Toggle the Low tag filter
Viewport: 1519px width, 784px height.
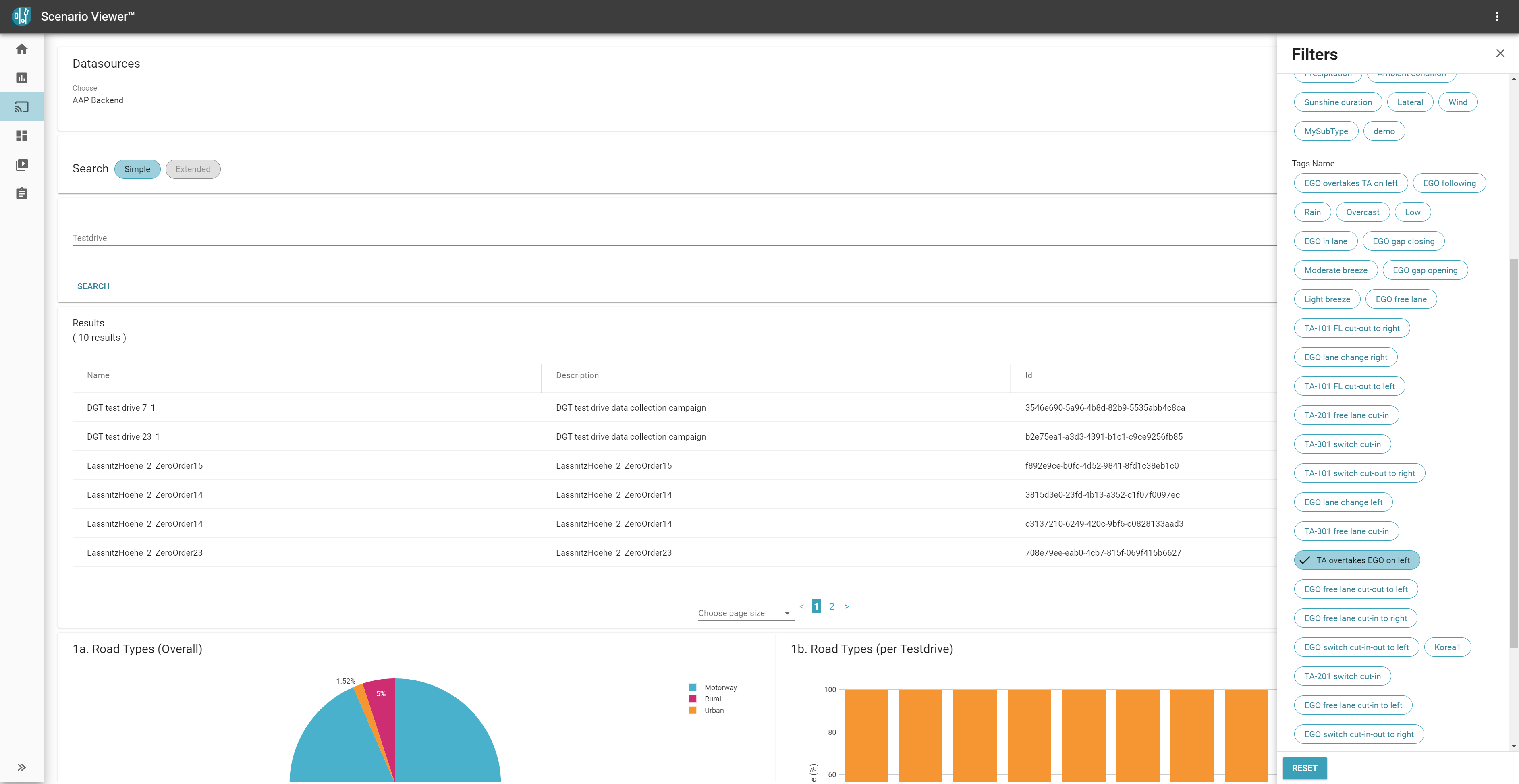[1412, 212]
